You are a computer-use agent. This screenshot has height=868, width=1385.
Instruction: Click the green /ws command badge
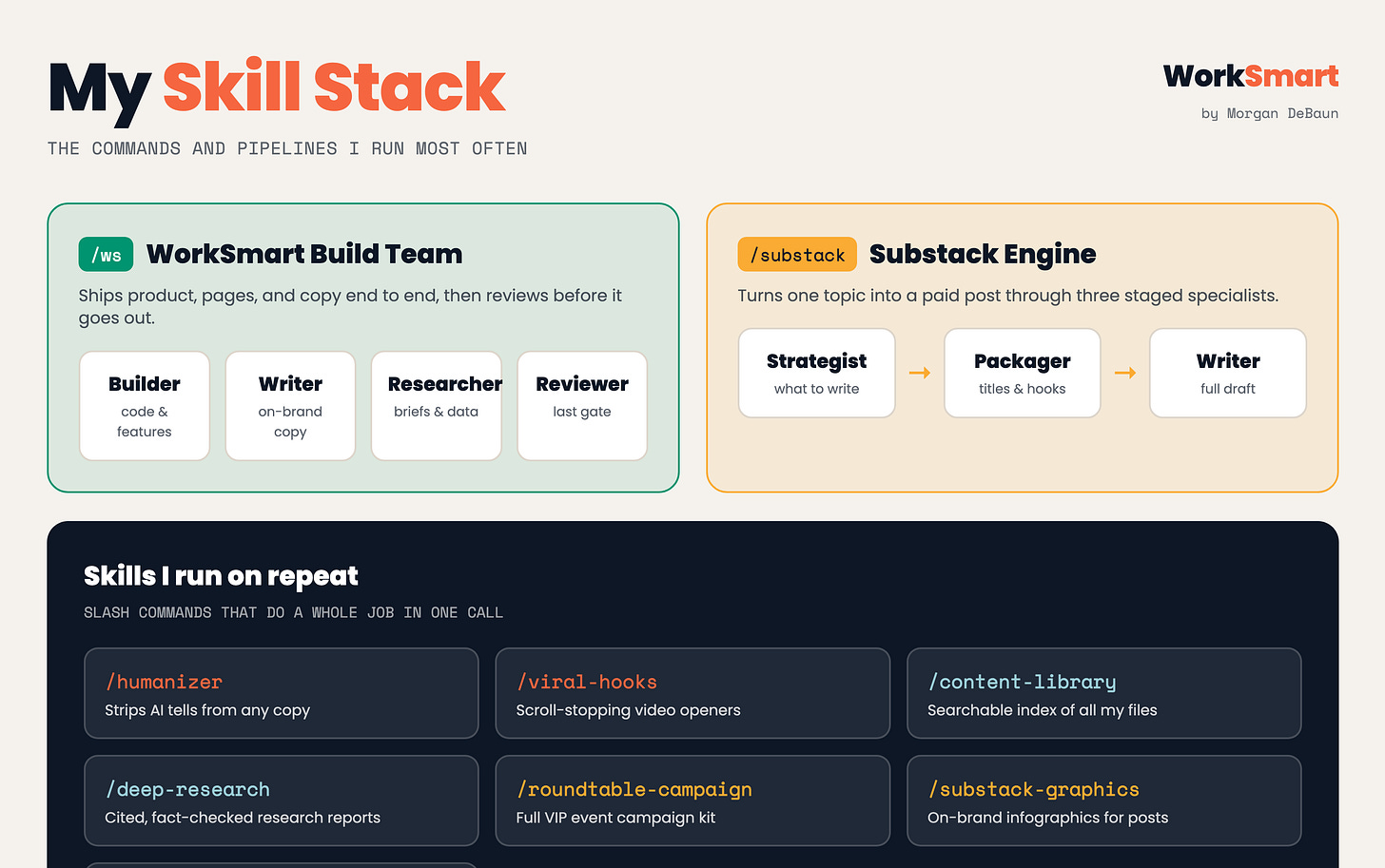click(106, 255)
